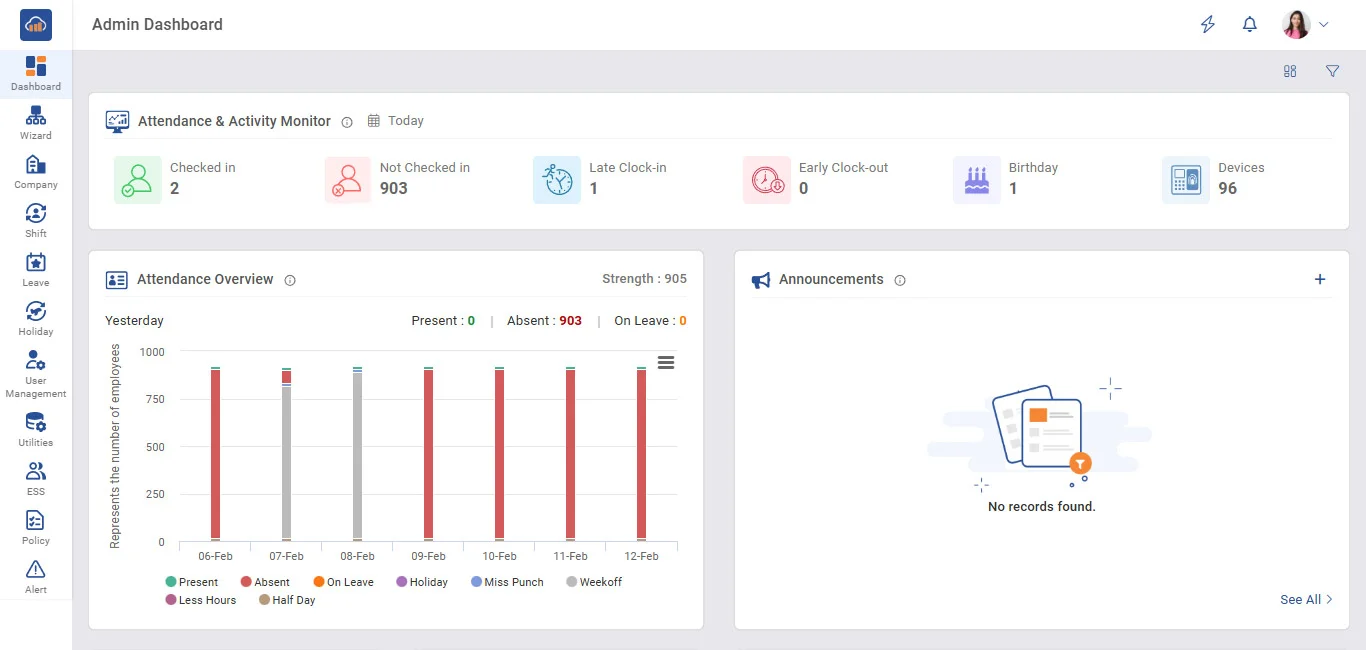Toggle the Present series in chart legend

pyautogui.click(x=192, y=582)
